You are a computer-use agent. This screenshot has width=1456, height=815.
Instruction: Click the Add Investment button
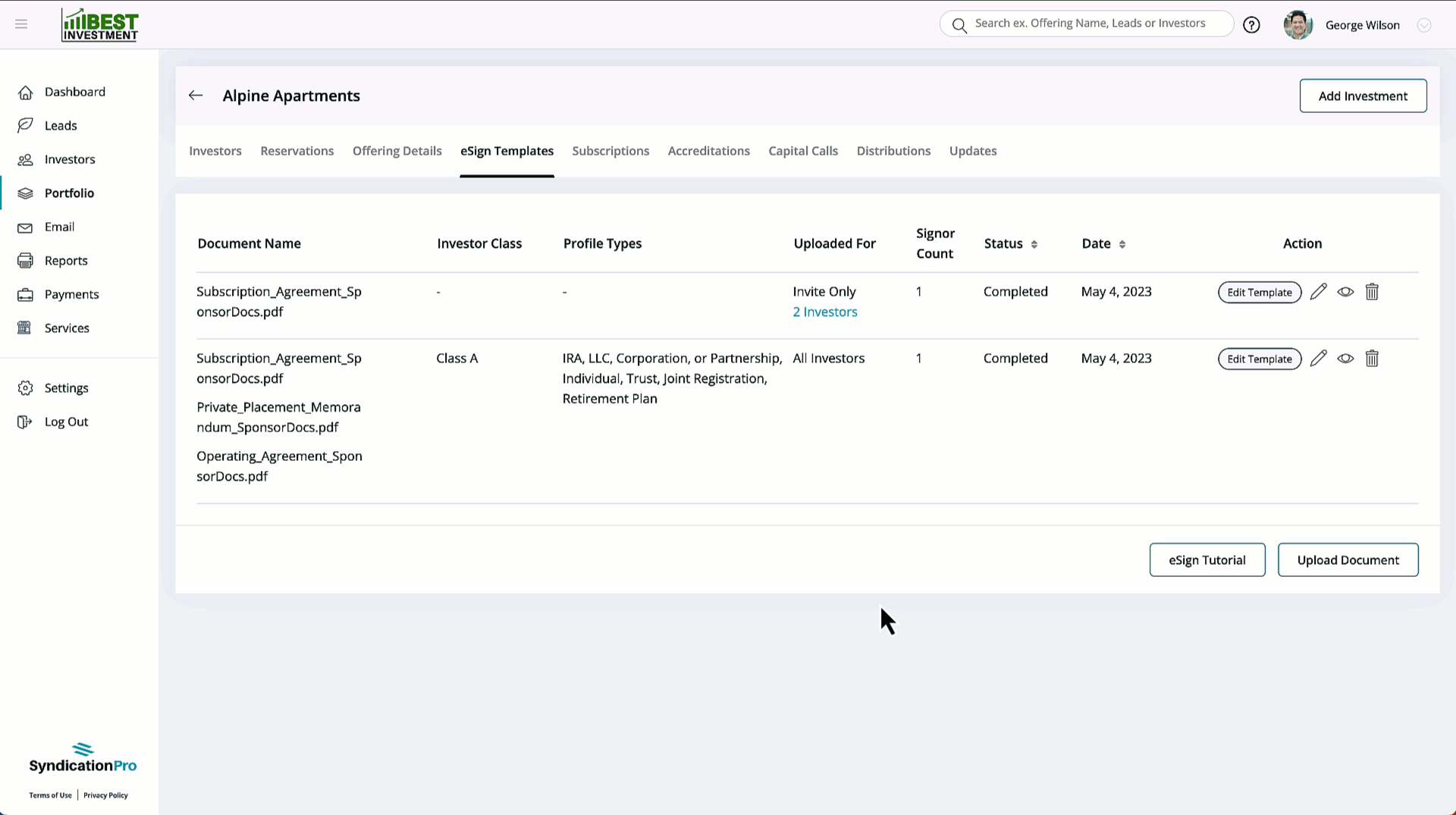pyautogui.click(x=1363, y=96)
